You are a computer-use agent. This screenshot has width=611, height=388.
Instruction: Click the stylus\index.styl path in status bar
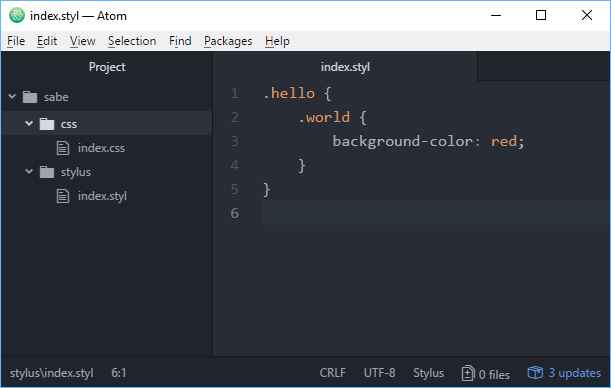51,373
